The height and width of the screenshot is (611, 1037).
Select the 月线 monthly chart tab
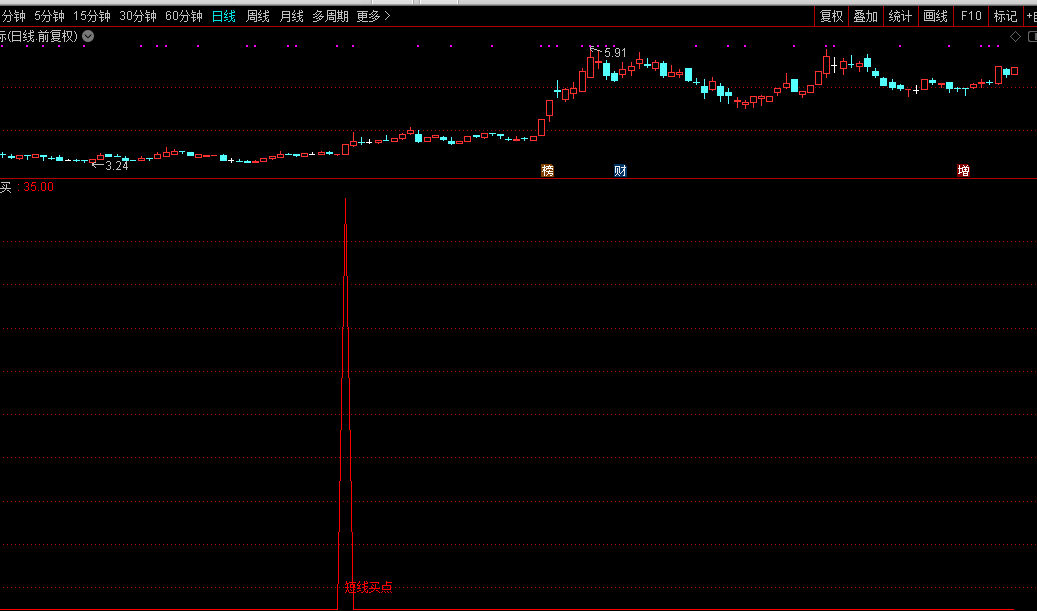tap(291, 16)
